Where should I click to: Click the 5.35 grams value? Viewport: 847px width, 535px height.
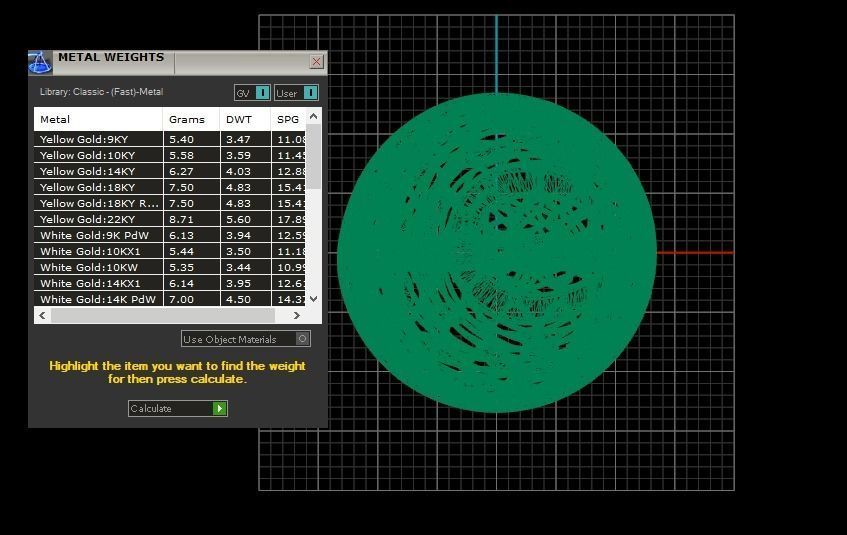tap(182, 268)
